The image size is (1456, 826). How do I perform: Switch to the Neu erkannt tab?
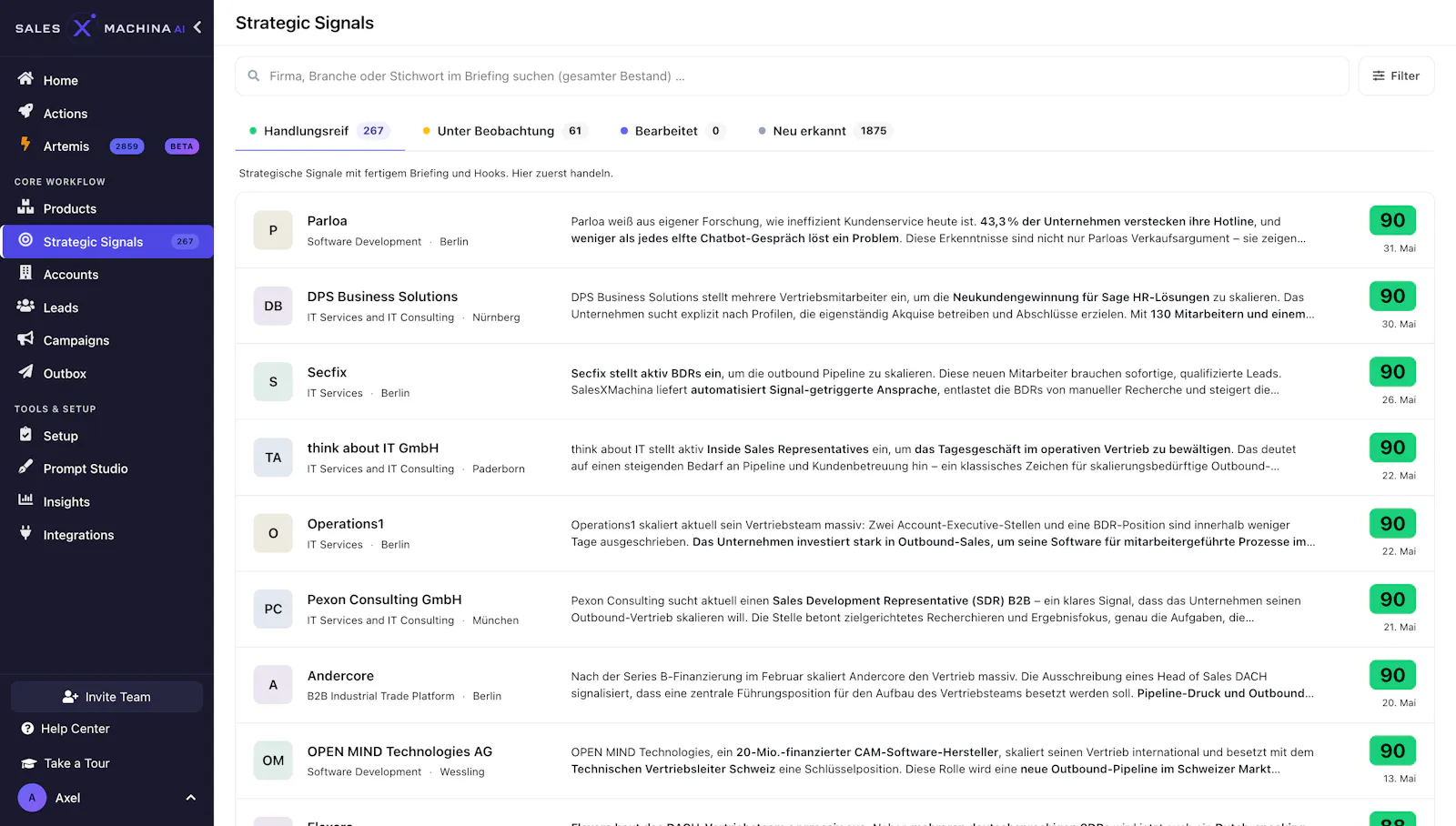(x=824, y=131)
